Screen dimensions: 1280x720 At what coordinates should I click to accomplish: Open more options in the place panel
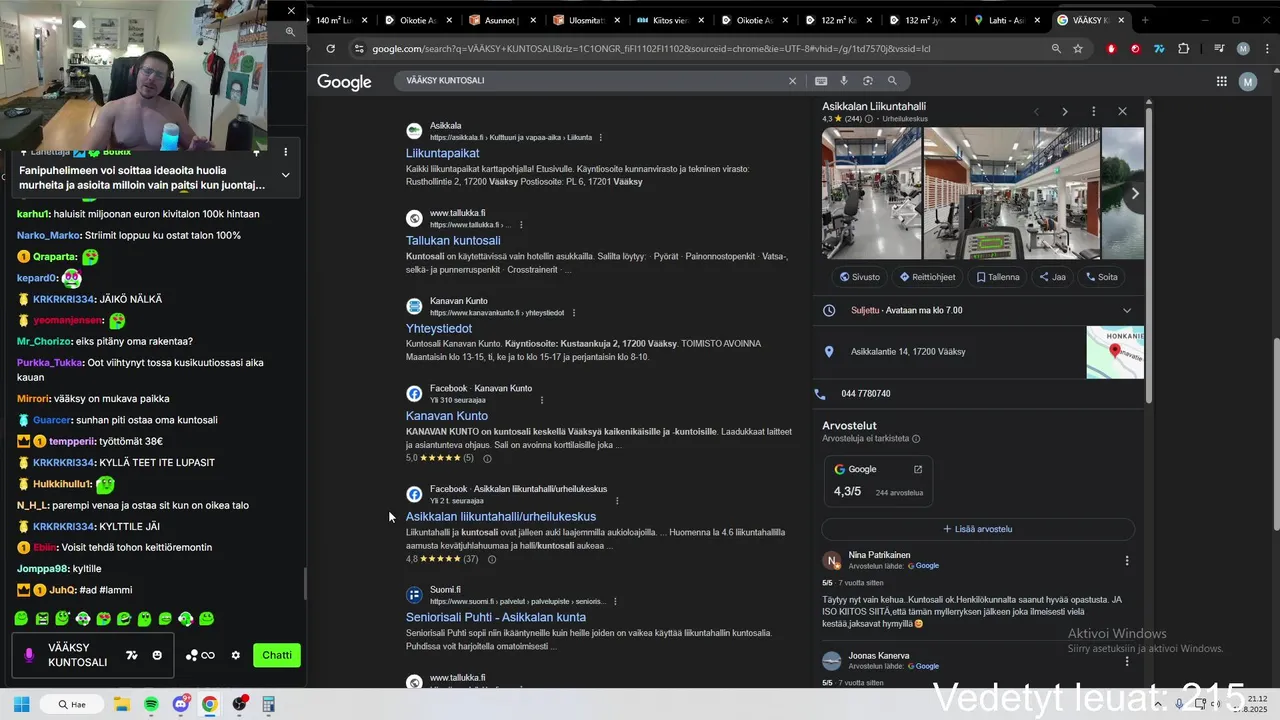click(1093, 111)
